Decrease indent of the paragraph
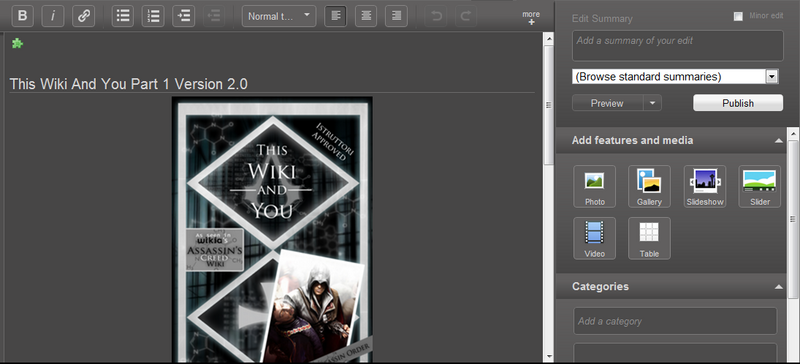This screenshot has width=800, height=364. (214, 16)
